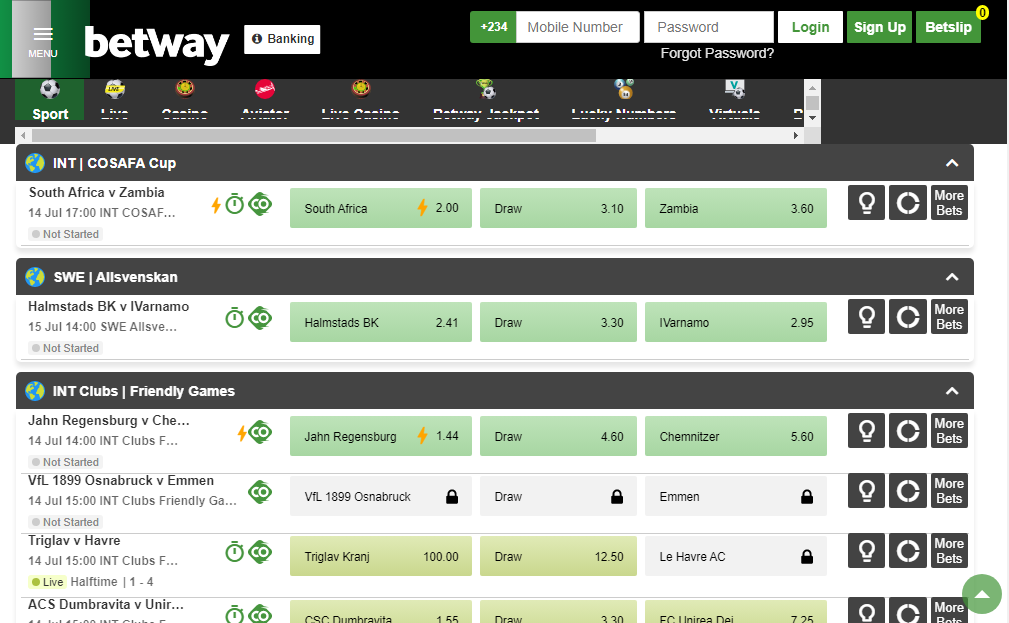Focus the Password field
Image resolution: width=1009 pixels, height=623 pixels.
[x=708, y=27]
